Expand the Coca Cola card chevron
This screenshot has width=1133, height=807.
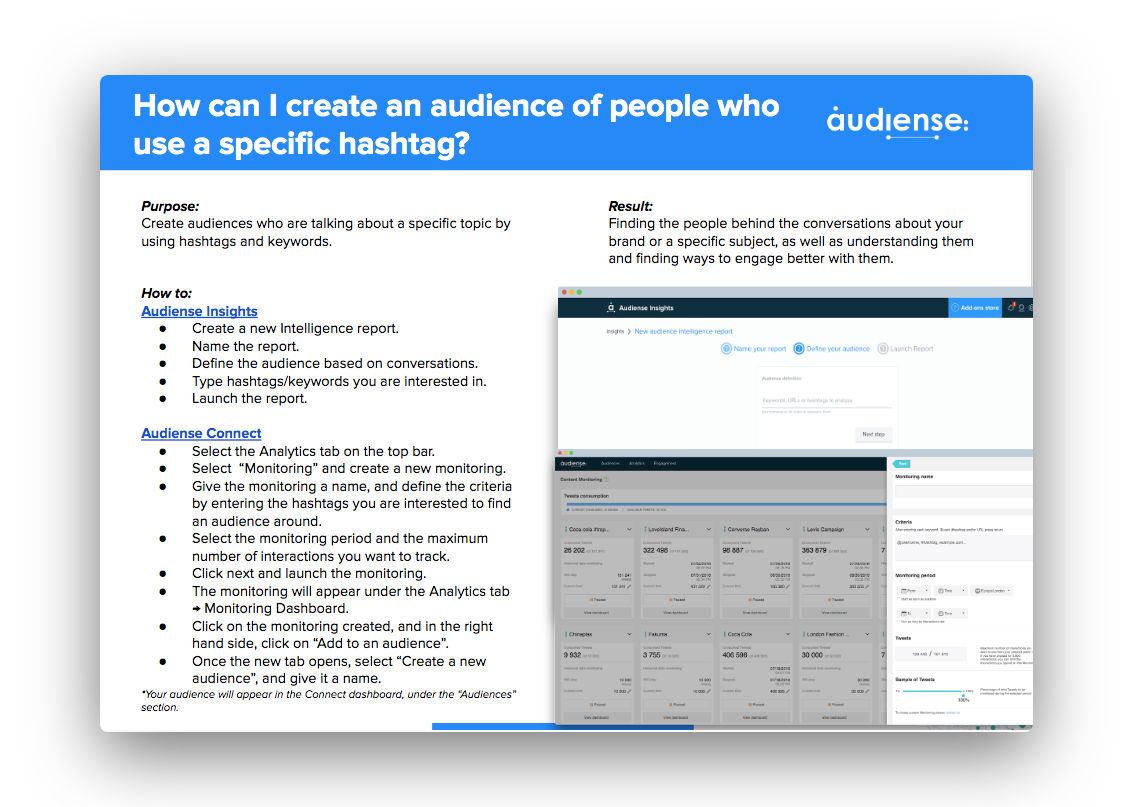click(788, 634)
